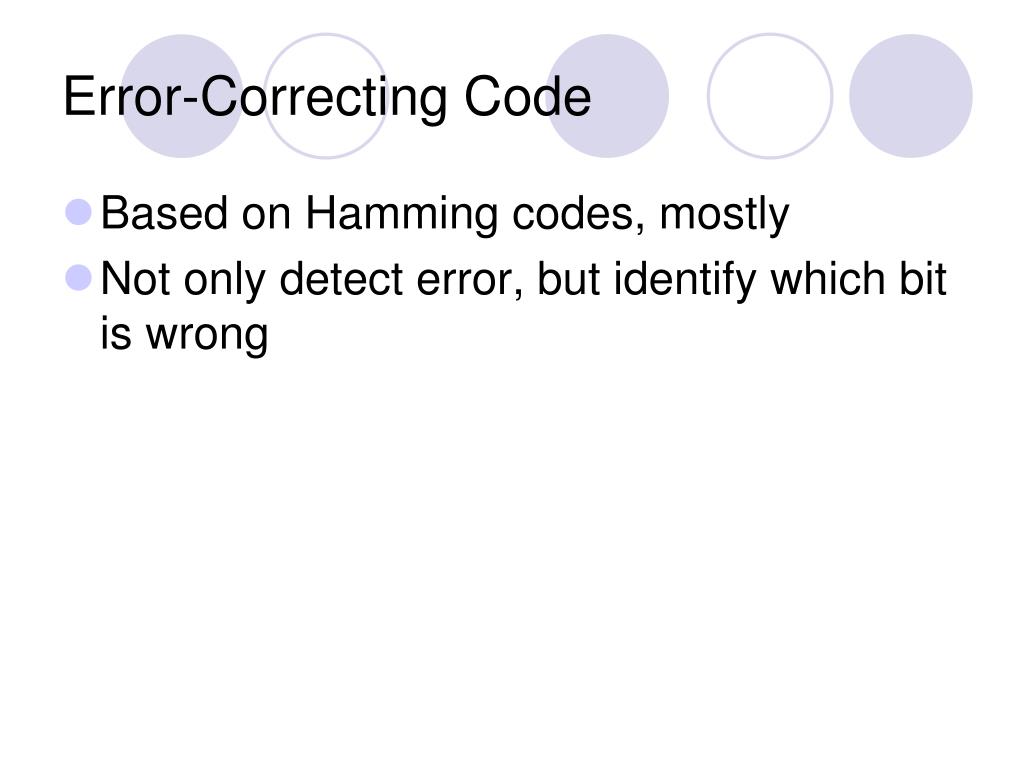Click the first filled lavender circle decoration
The width and height of the screenshot is (1024, 768).
[x=182, y=96]
